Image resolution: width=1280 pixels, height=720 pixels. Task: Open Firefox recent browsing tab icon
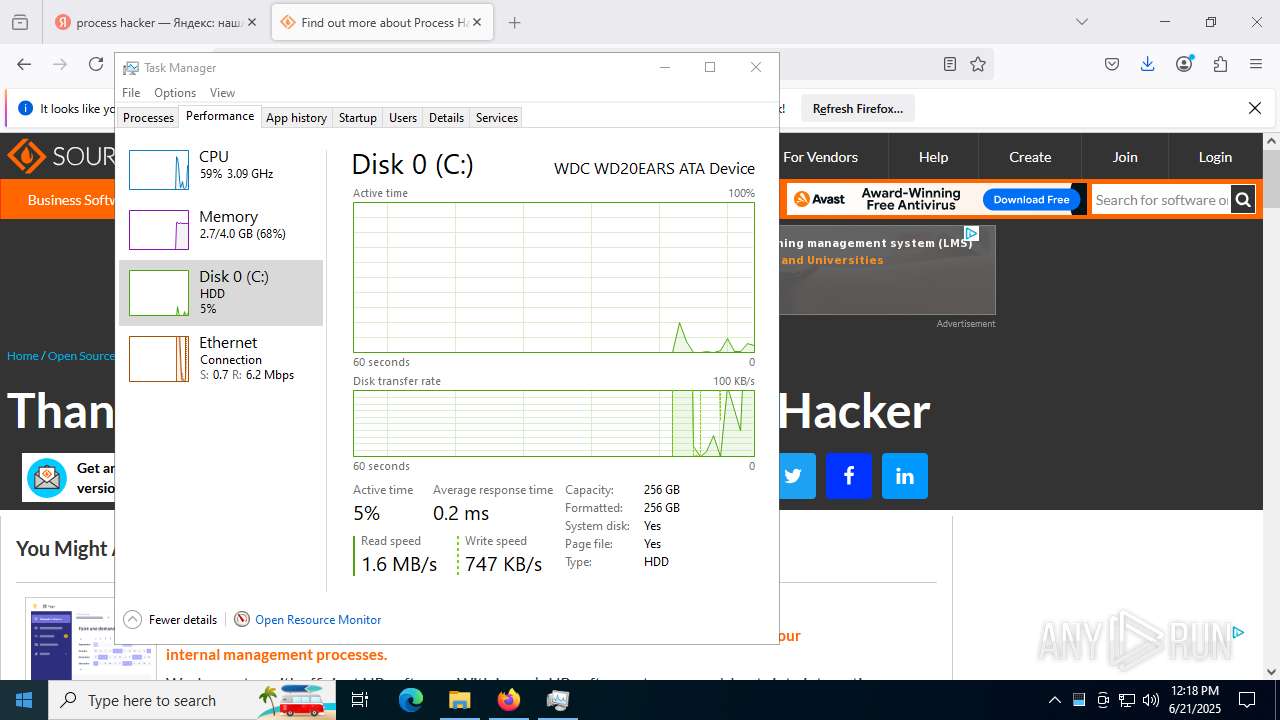pyautogui.click(x=20, y=22)
